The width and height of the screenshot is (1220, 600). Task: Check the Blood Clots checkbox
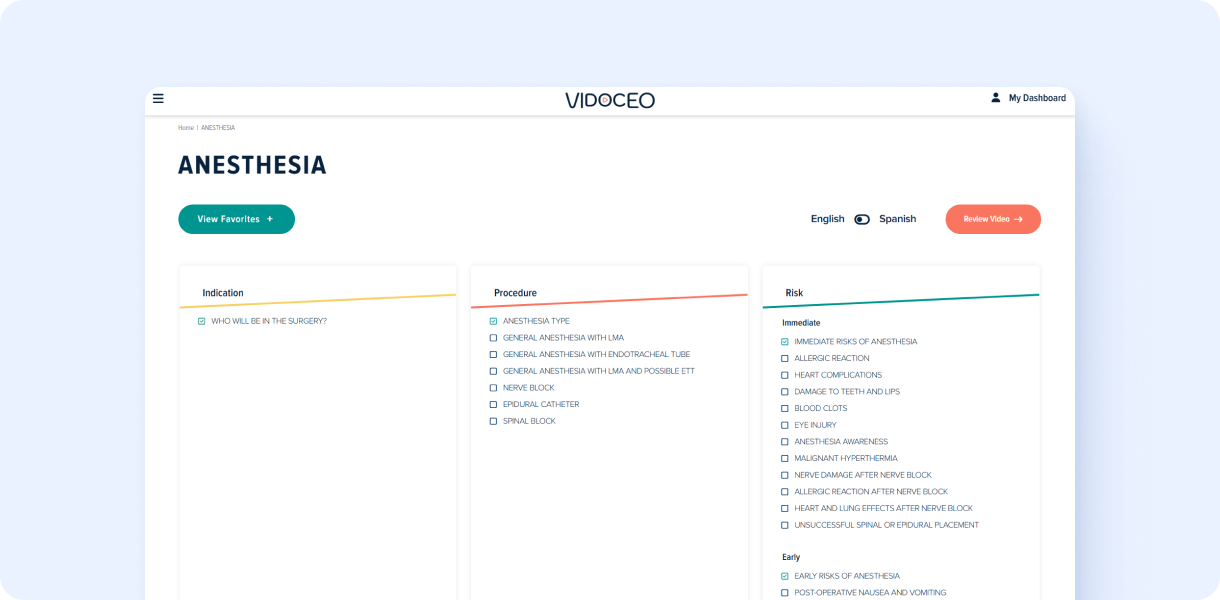(x=785, y=408)
